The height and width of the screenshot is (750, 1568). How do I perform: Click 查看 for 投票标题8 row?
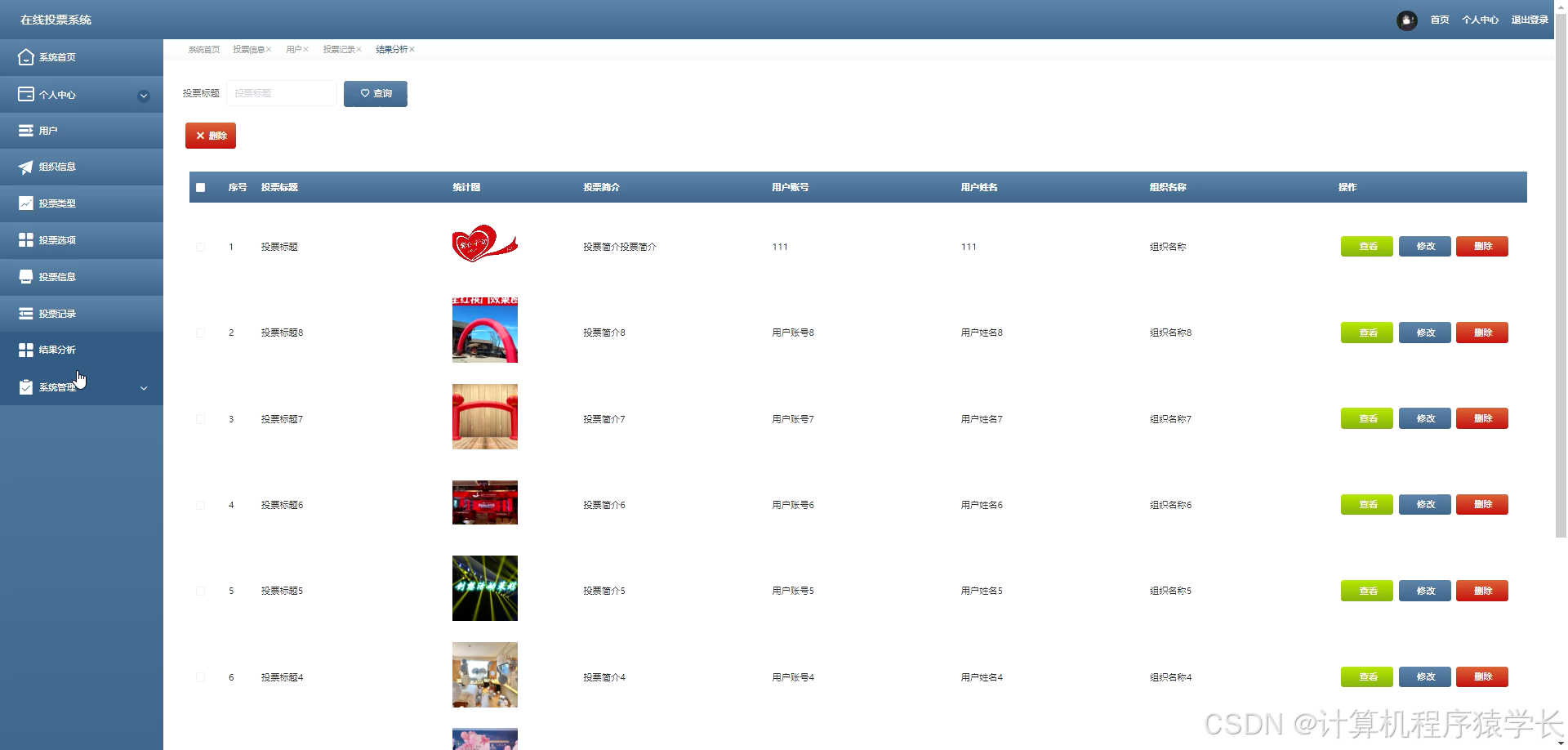[1367, 333]
